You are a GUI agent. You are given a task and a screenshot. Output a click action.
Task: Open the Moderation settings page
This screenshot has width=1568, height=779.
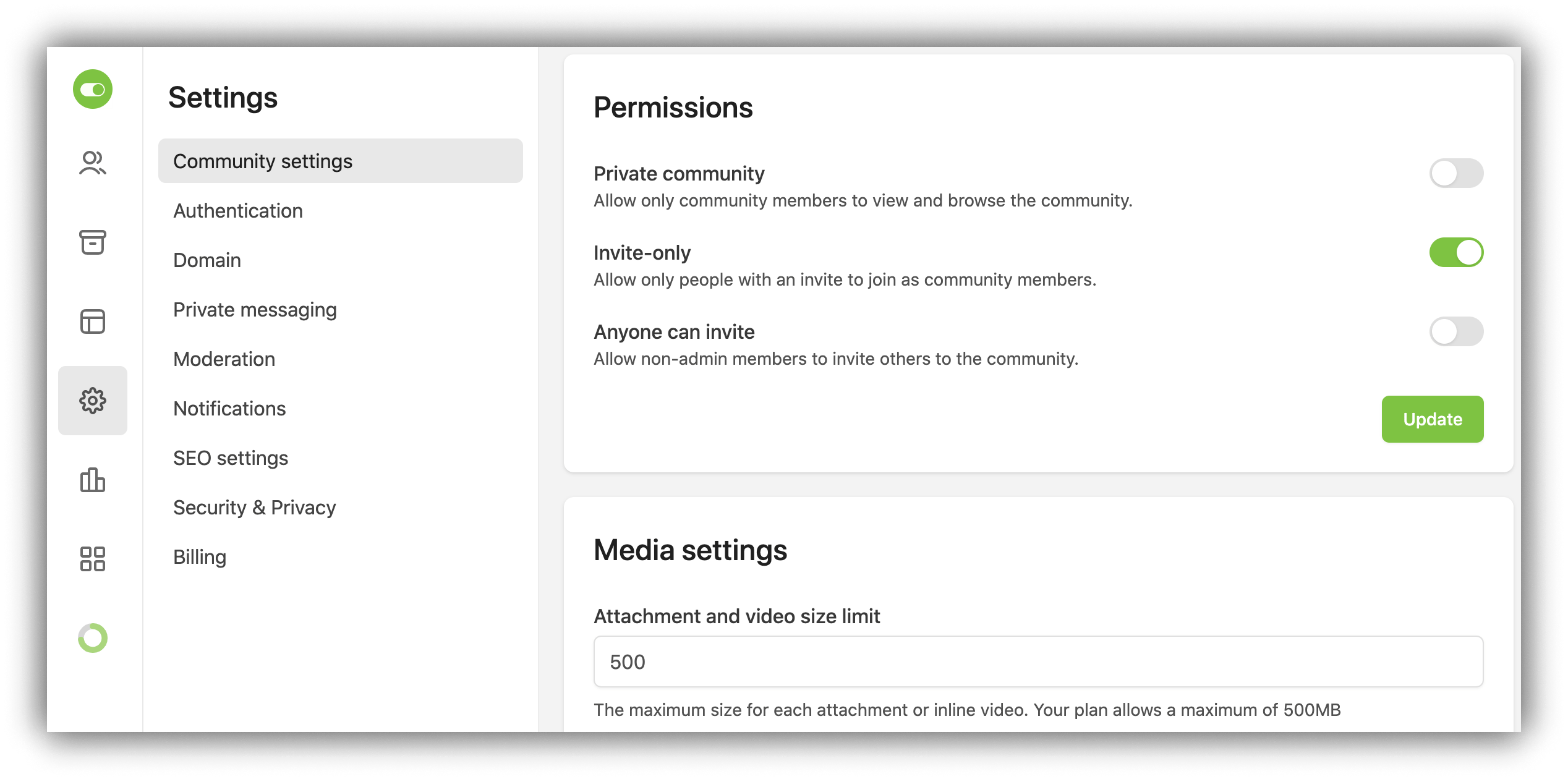tap(224, 359)
